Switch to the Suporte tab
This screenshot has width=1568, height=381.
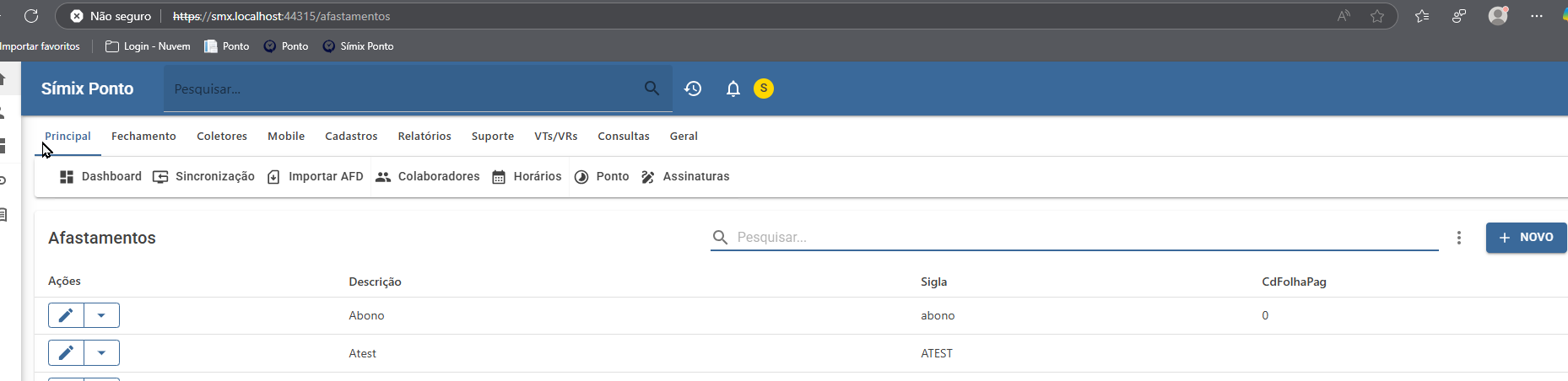click(493, 136)
